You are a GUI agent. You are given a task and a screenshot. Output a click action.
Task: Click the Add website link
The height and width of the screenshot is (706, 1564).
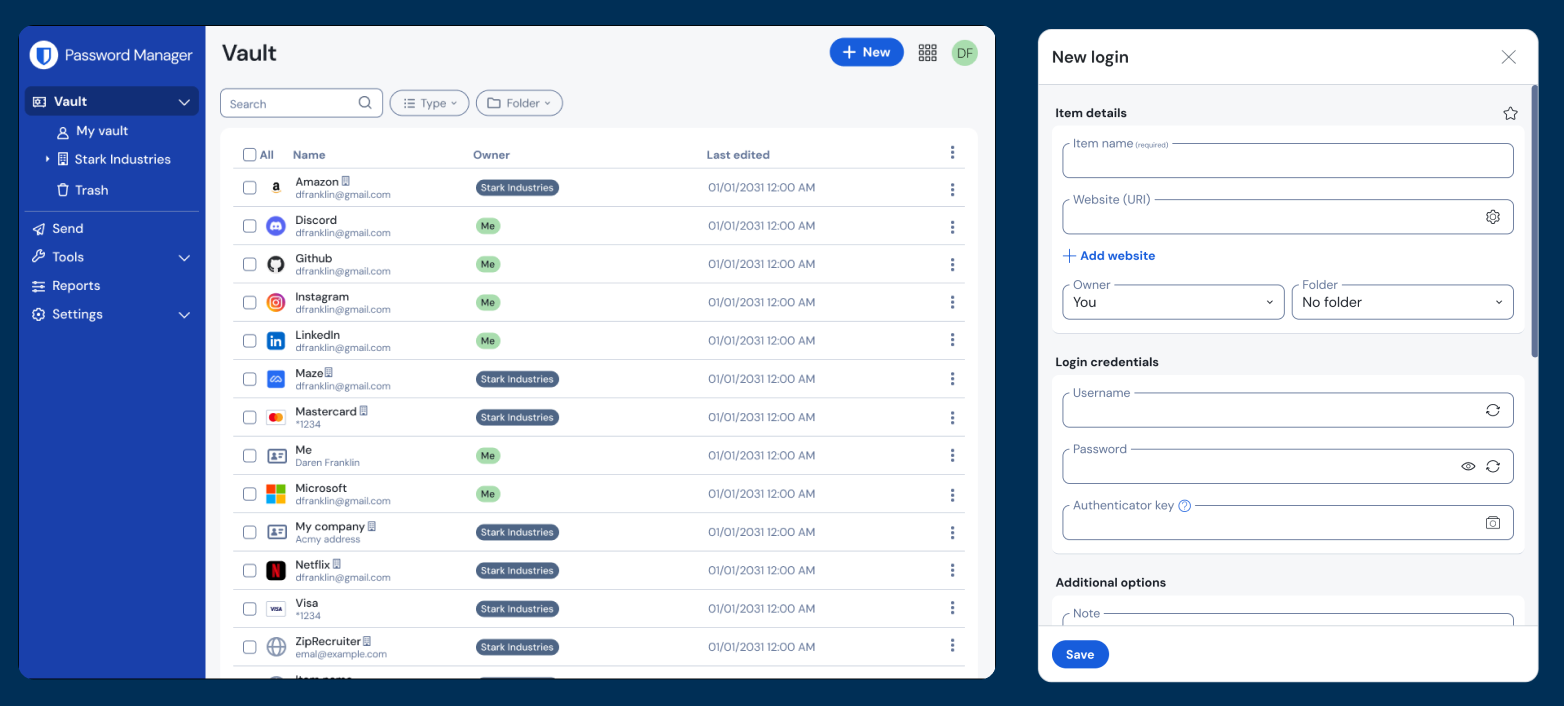click(x=1108, y=256)
